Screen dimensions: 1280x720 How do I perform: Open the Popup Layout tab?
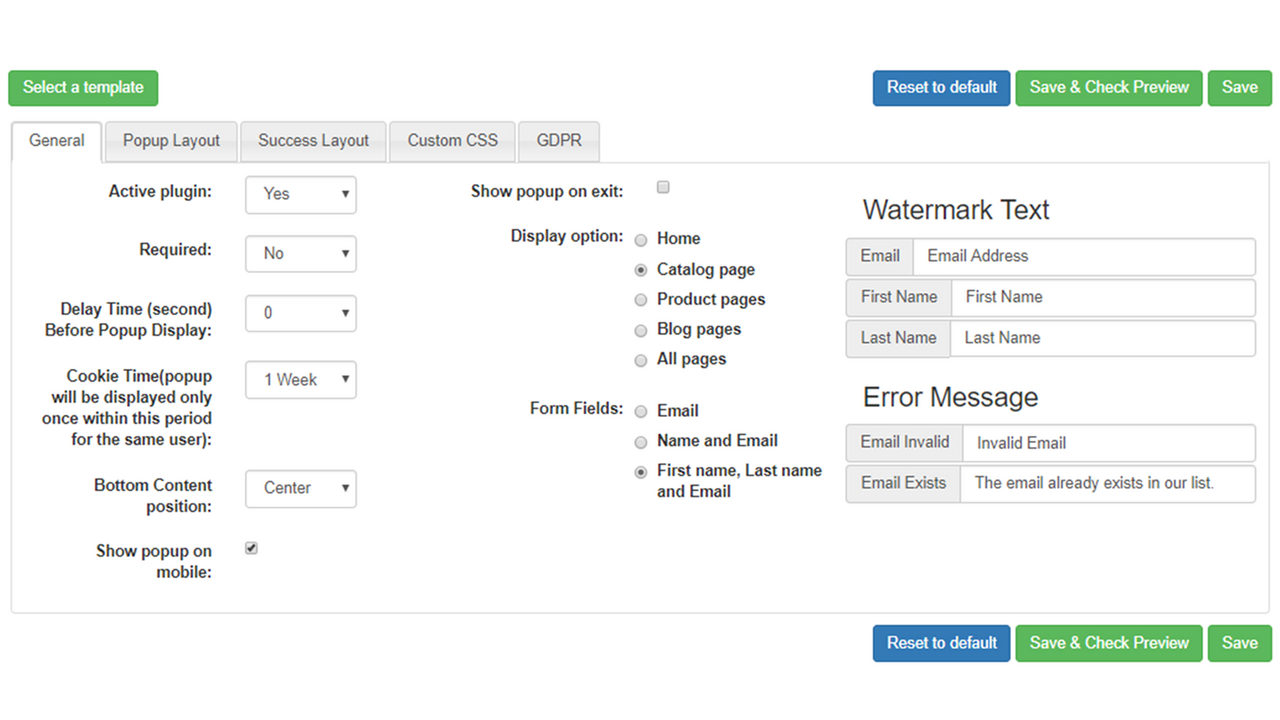click(171, 141)
